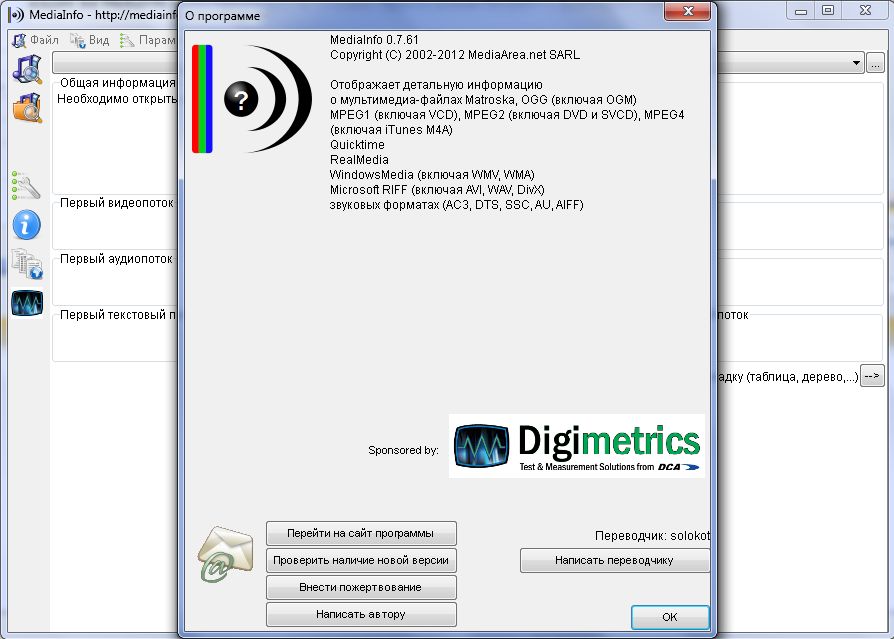The image size is (894, 639).
Task: Maximize the MediaInfo main window
Action: (x=828, y=10)
